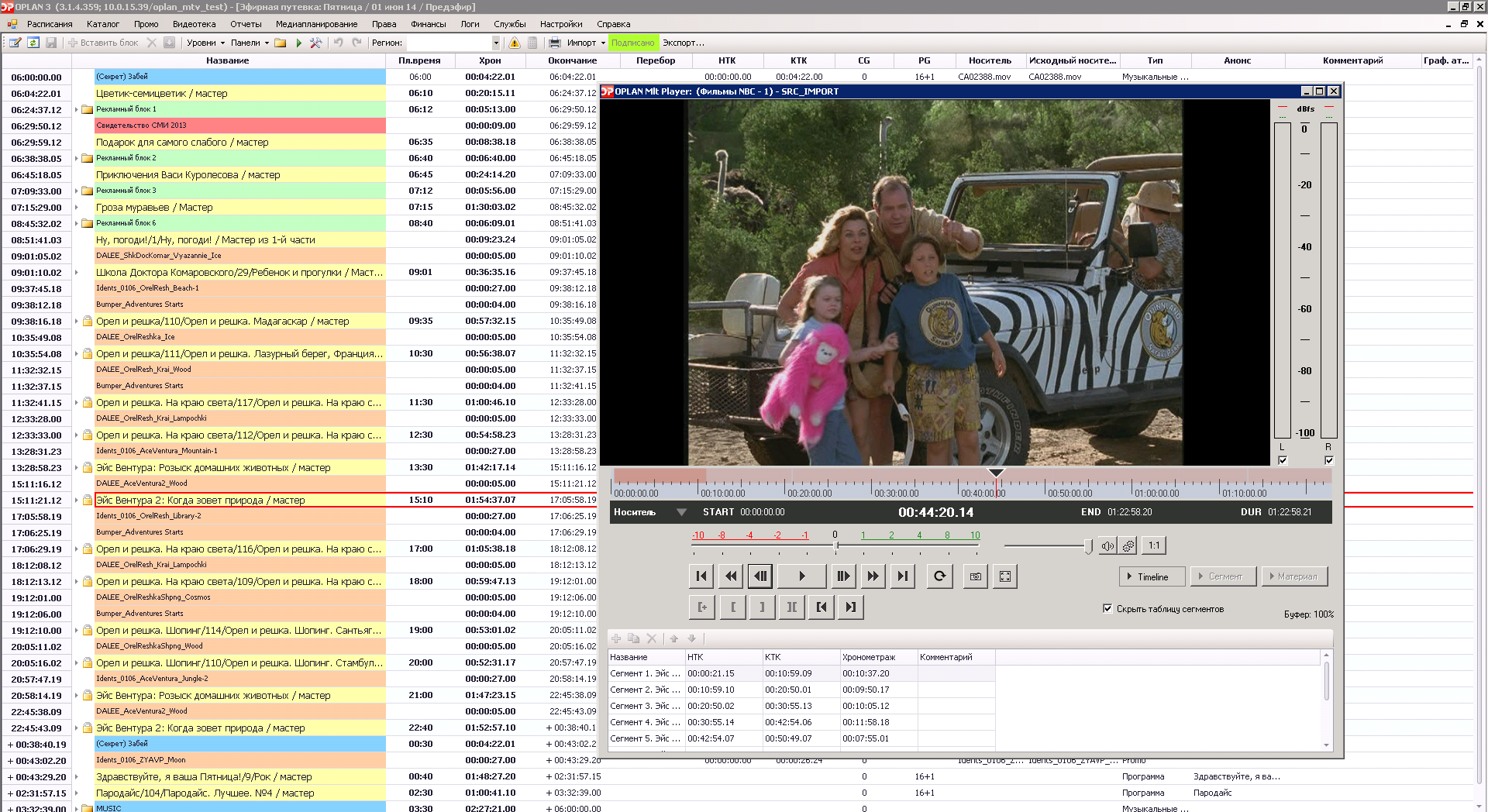Jump to end in player
1488x812 pixels.
902,576
